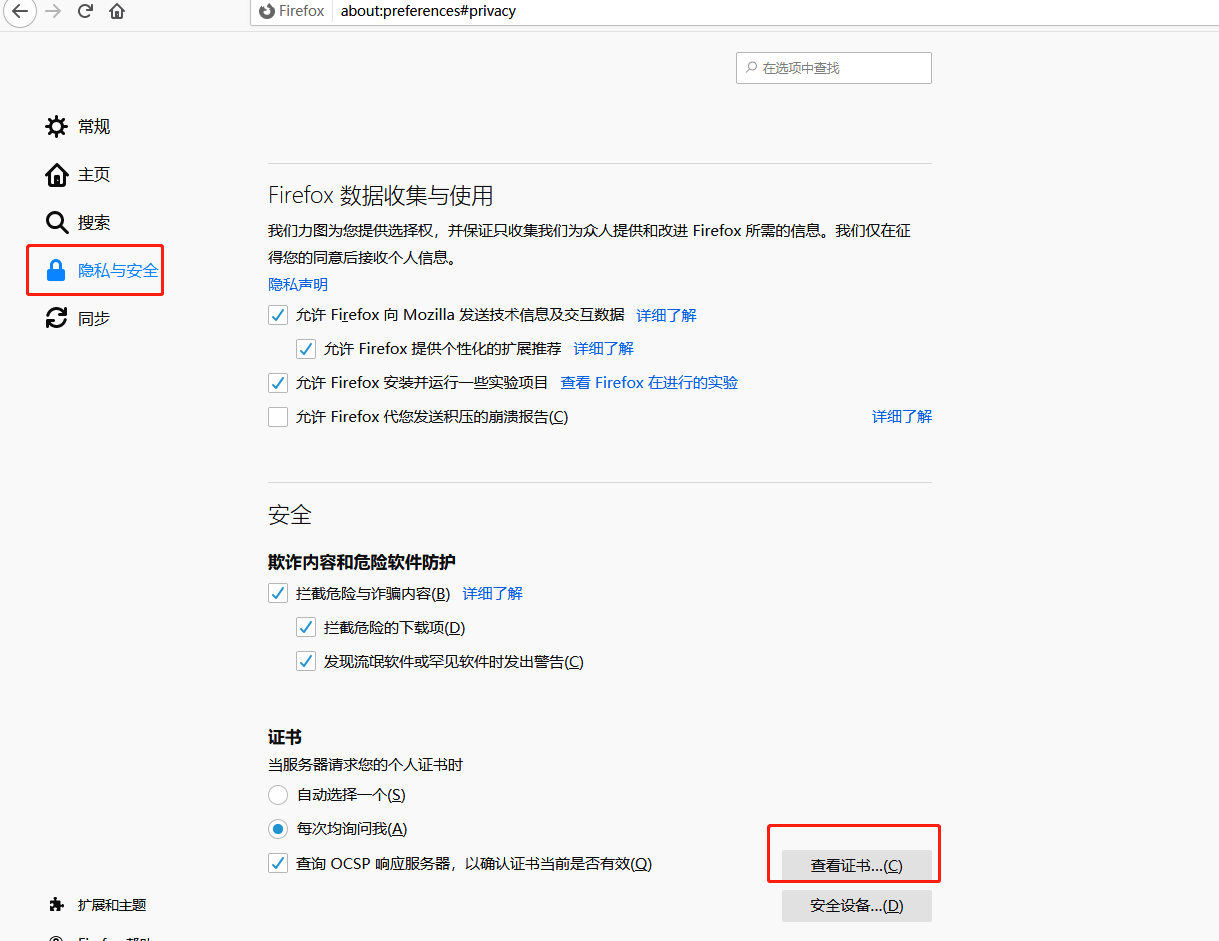Open 详细了解 link after 个性化的扩展推荐
Screen dimensions: 1219x941
pyautogui.click(x=604, y=349)
